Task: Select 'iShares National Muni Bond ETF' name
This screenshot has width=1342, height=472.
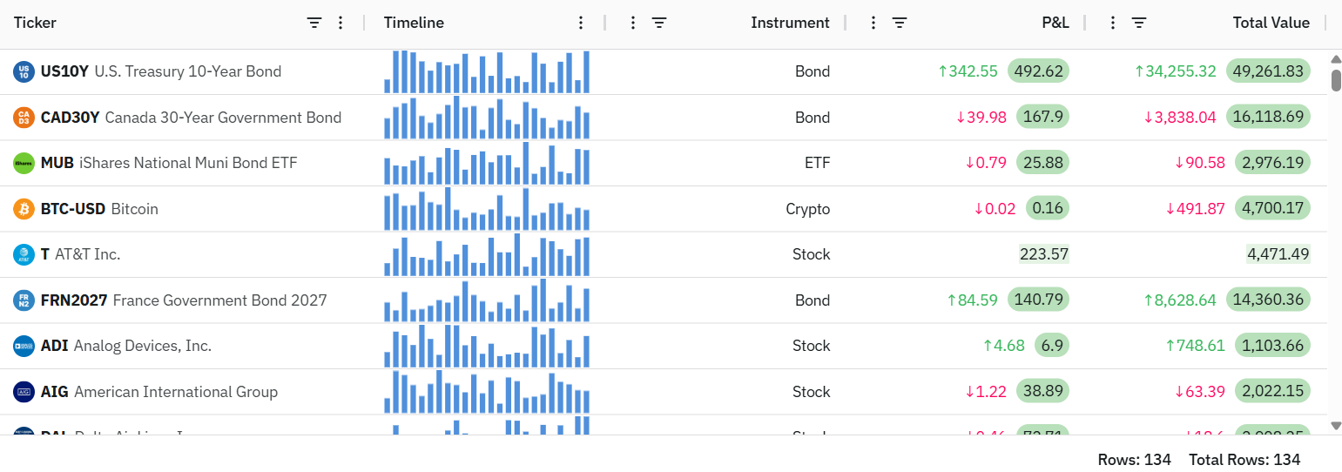Action: pyautogui.click(x=188, y=163)
